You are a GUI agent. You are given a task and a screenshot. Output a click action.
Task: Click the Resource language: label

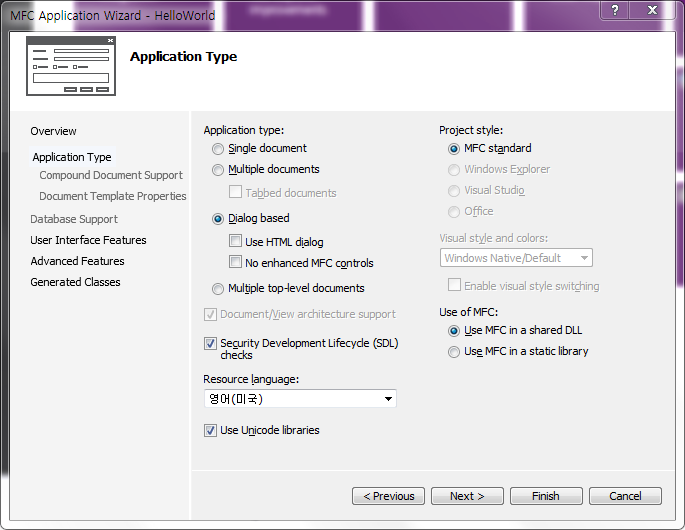(251, 379)
